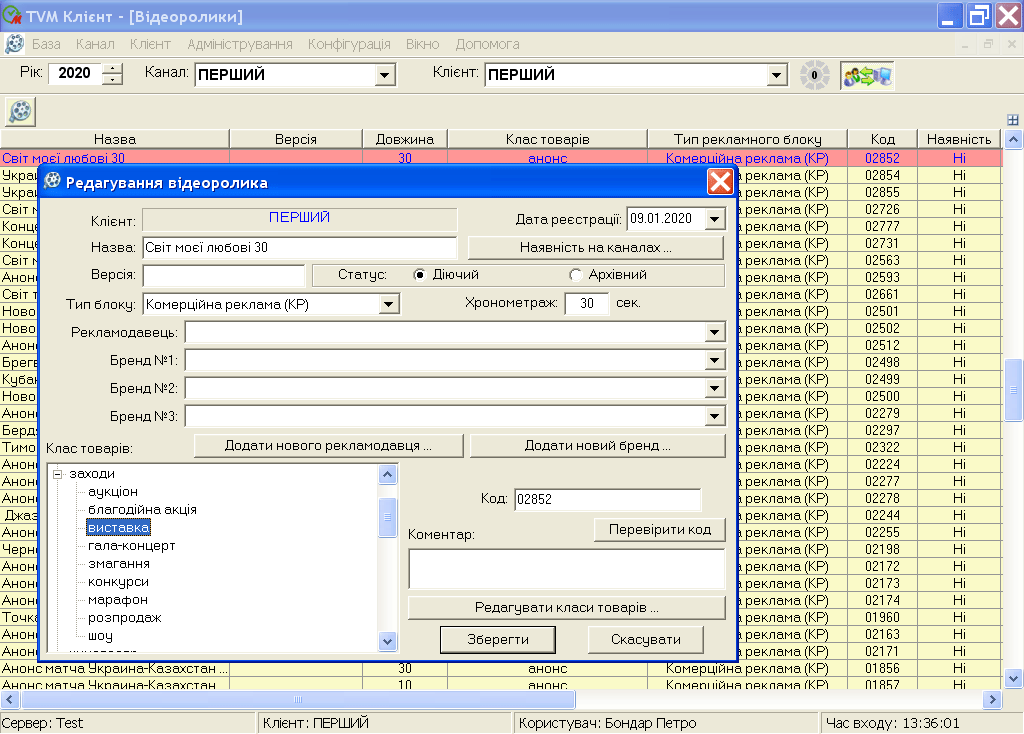
Task: Select the Діючий status radio button
Action: pyautogui.click(x=420, y=275)
